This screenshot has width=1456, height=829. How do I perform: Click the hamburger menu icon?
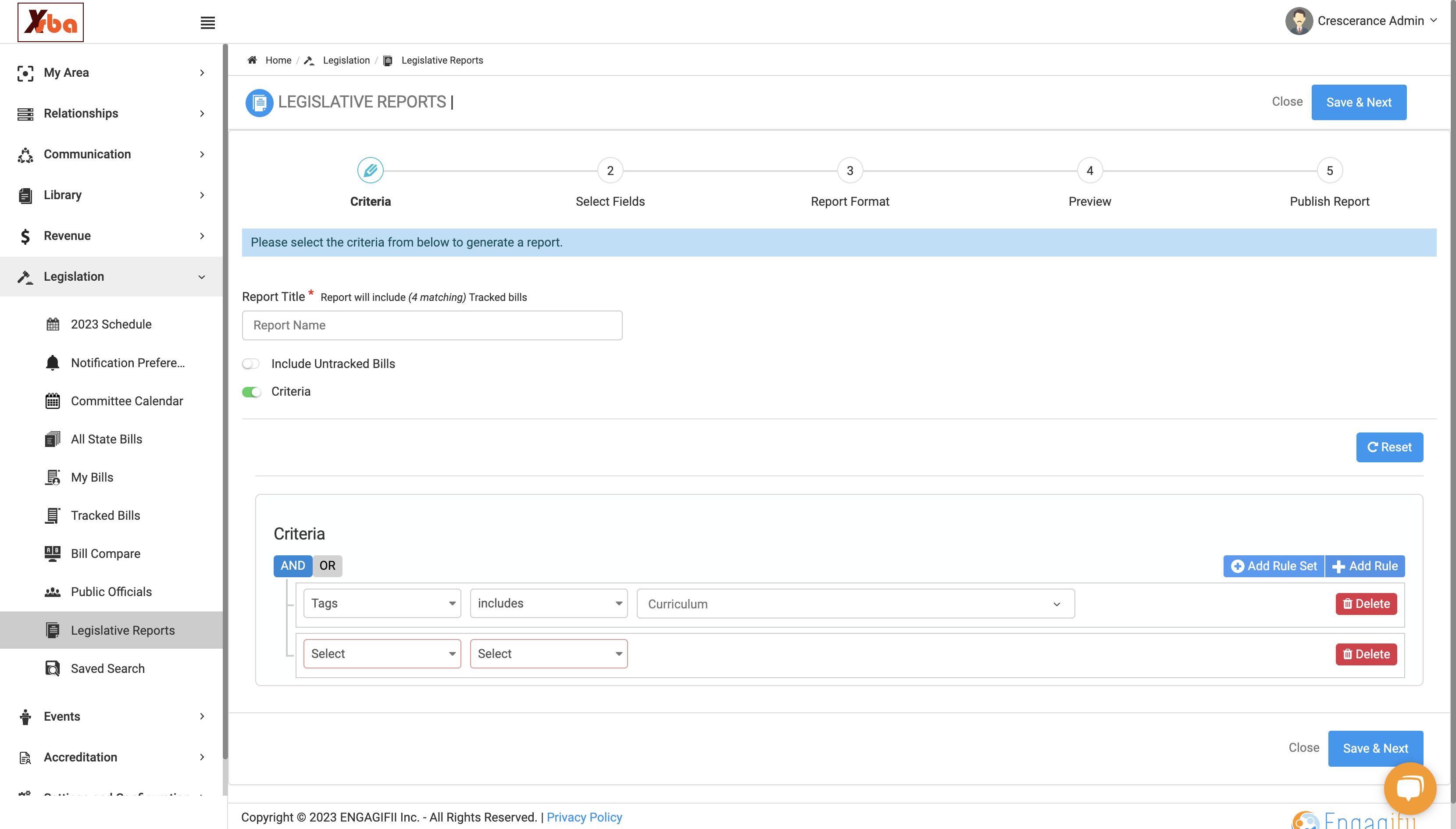point(208,23)
